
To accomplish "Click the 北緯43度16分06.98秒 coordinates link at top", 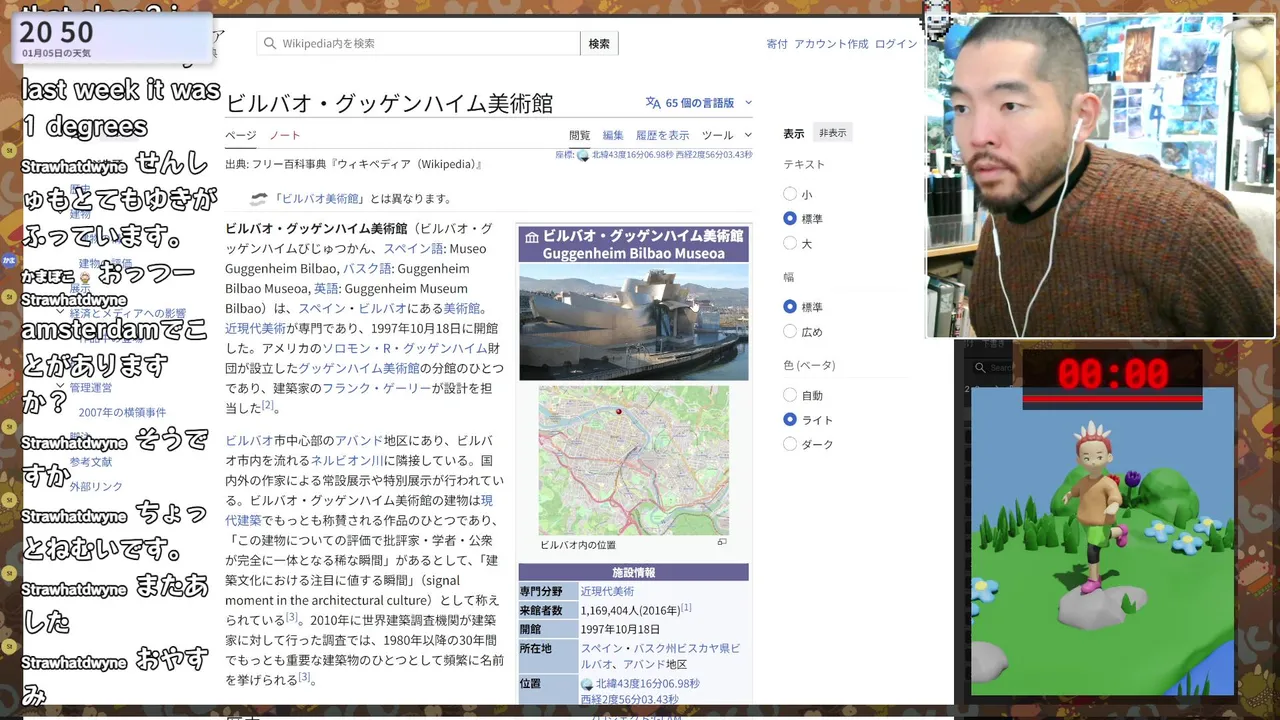I will click(632, 155).
